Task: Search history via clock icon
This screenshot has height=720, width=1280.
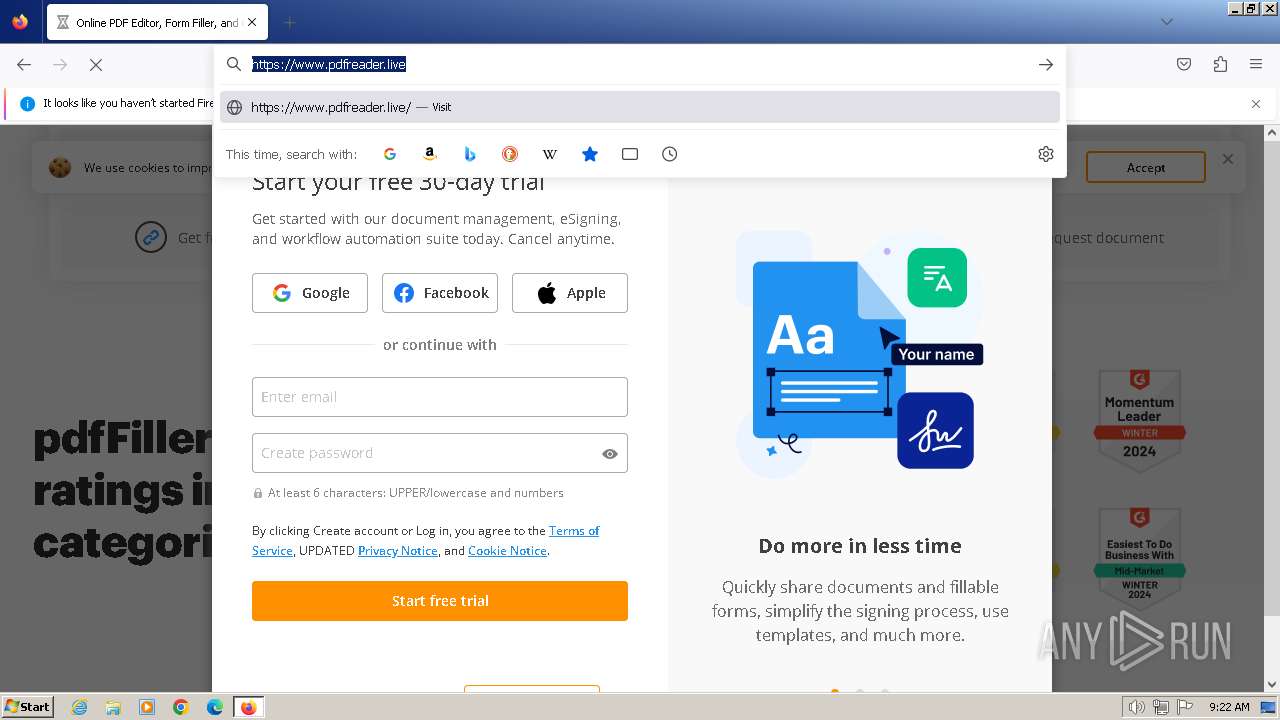Action: pyautogui.click(x=670, y=154)
